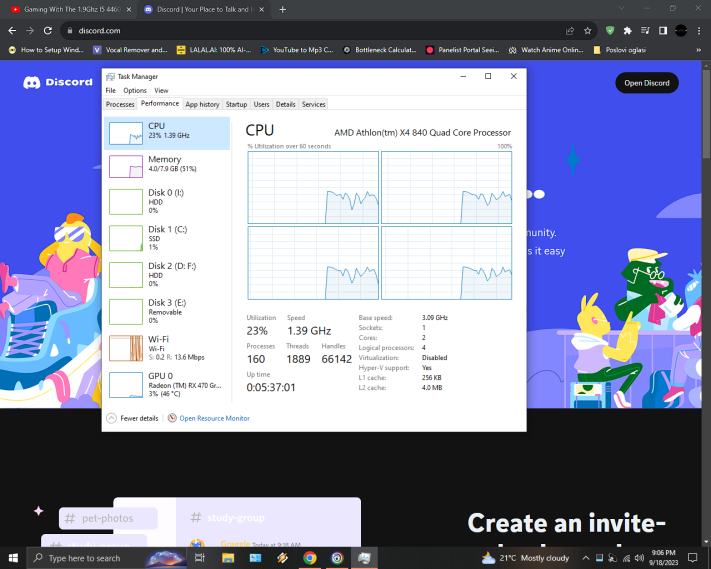Screen dimensions: 711x569
Task: Open the Chrome extensions puzzle menu
Action: 627,30
